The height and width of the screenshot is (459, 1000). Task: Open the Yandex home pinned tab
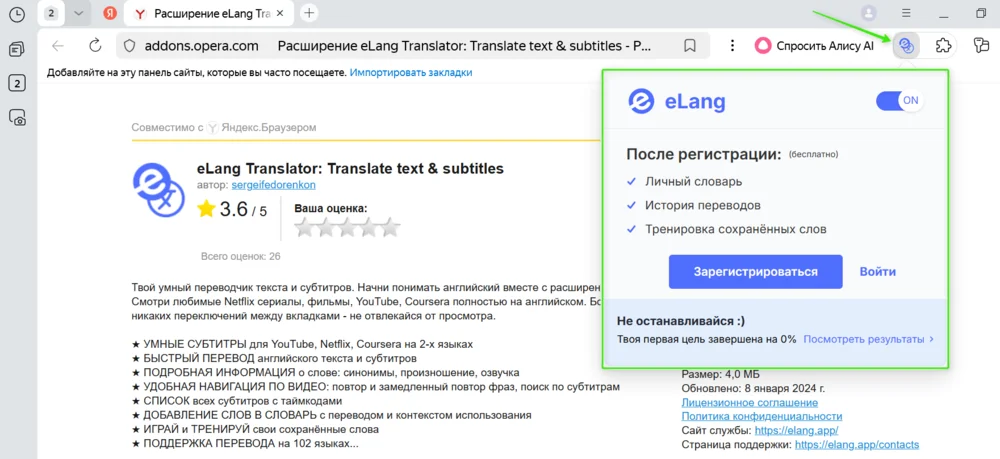pyautogui.click(x=110, y=13)
